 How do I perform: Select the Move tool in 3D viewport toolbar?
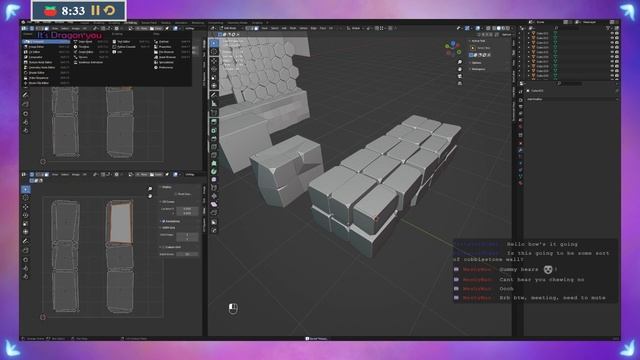[x=214, y=61]
